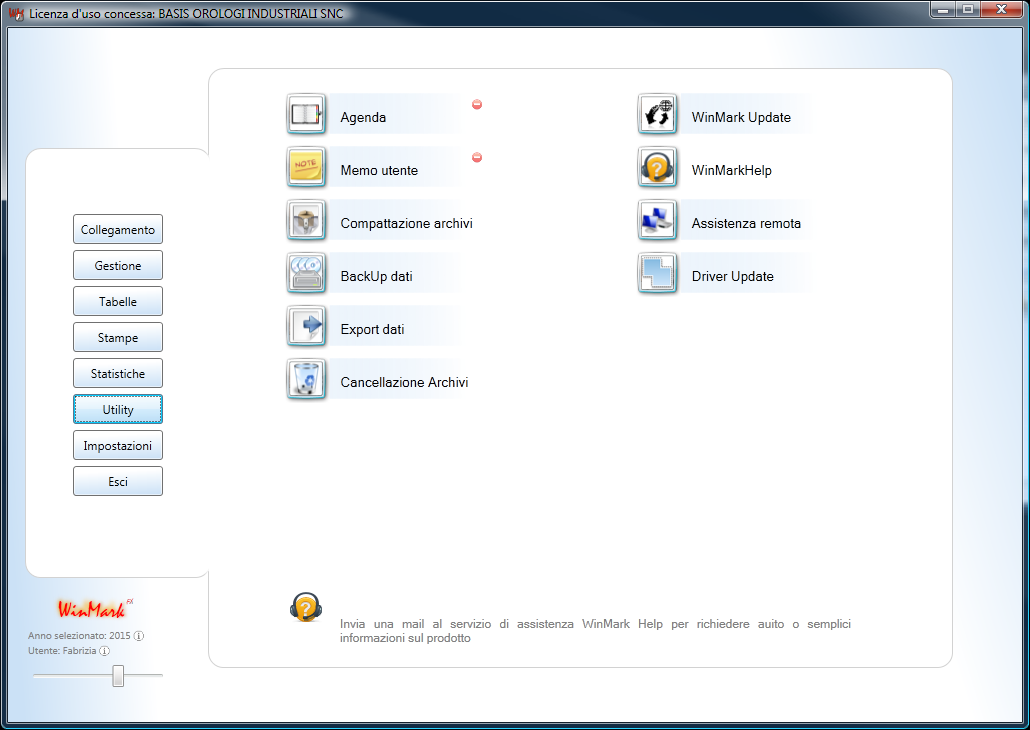Click the Esci button to exit

click(118, 482)
